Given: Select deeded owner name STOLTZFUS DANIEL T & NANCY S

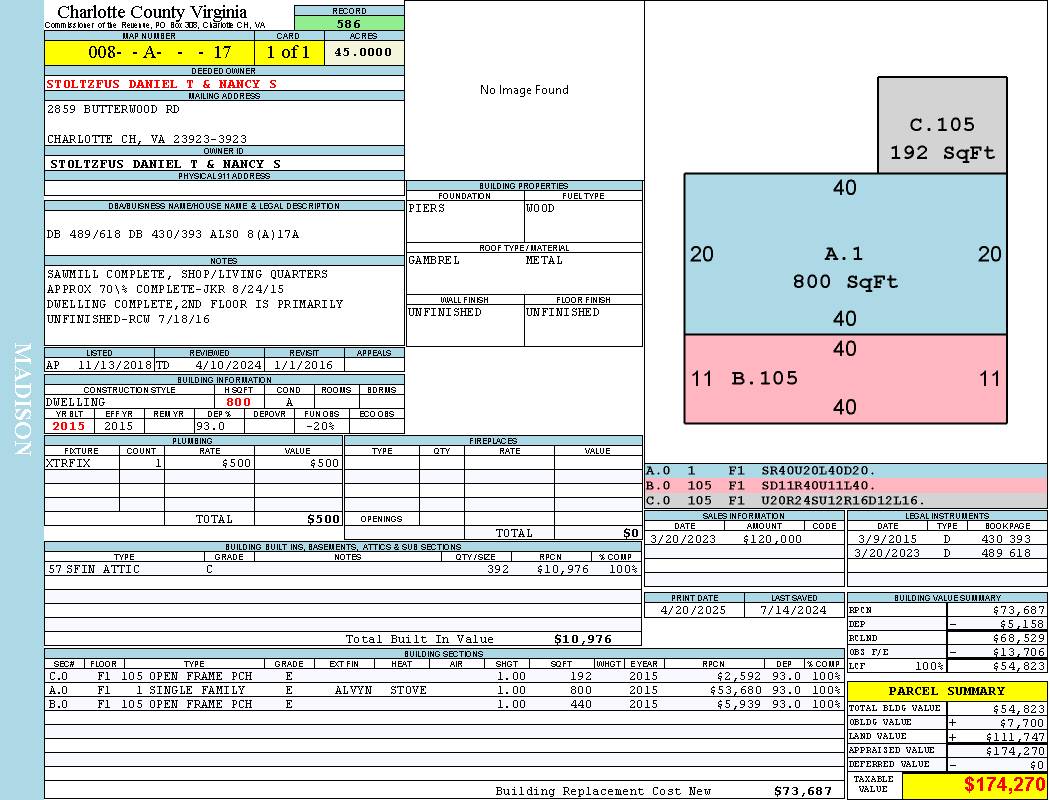Looking at the screenshot, I should click(x=161, y=84).
